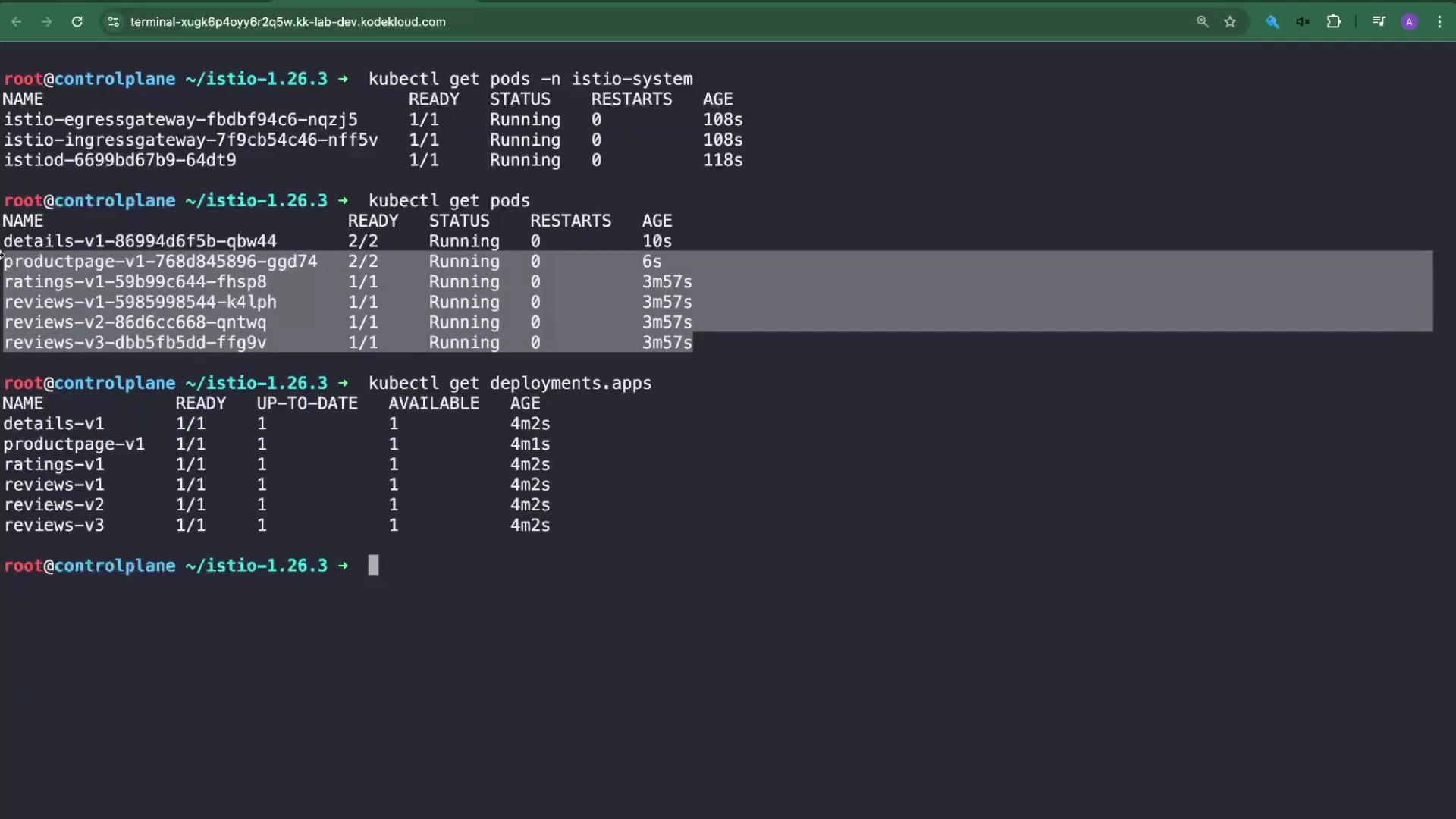This screenshot has width=1456, height=819.
Task: Open site information icon in address bar
Action: pyautogui.click(x=114, y=22)
